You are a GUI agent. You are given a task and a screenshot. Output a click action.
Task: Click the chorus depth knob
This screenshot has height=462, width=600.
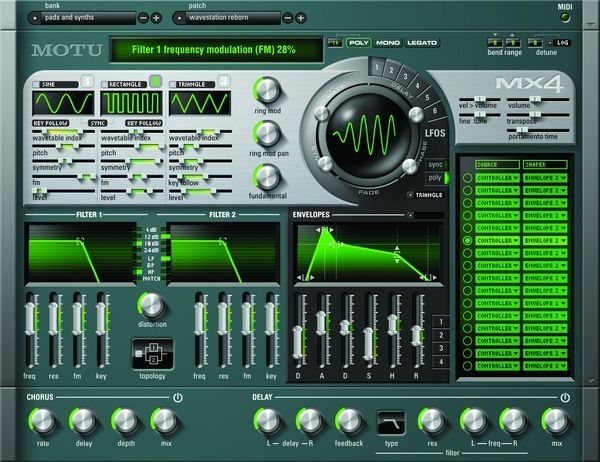[x=126, y=421]
